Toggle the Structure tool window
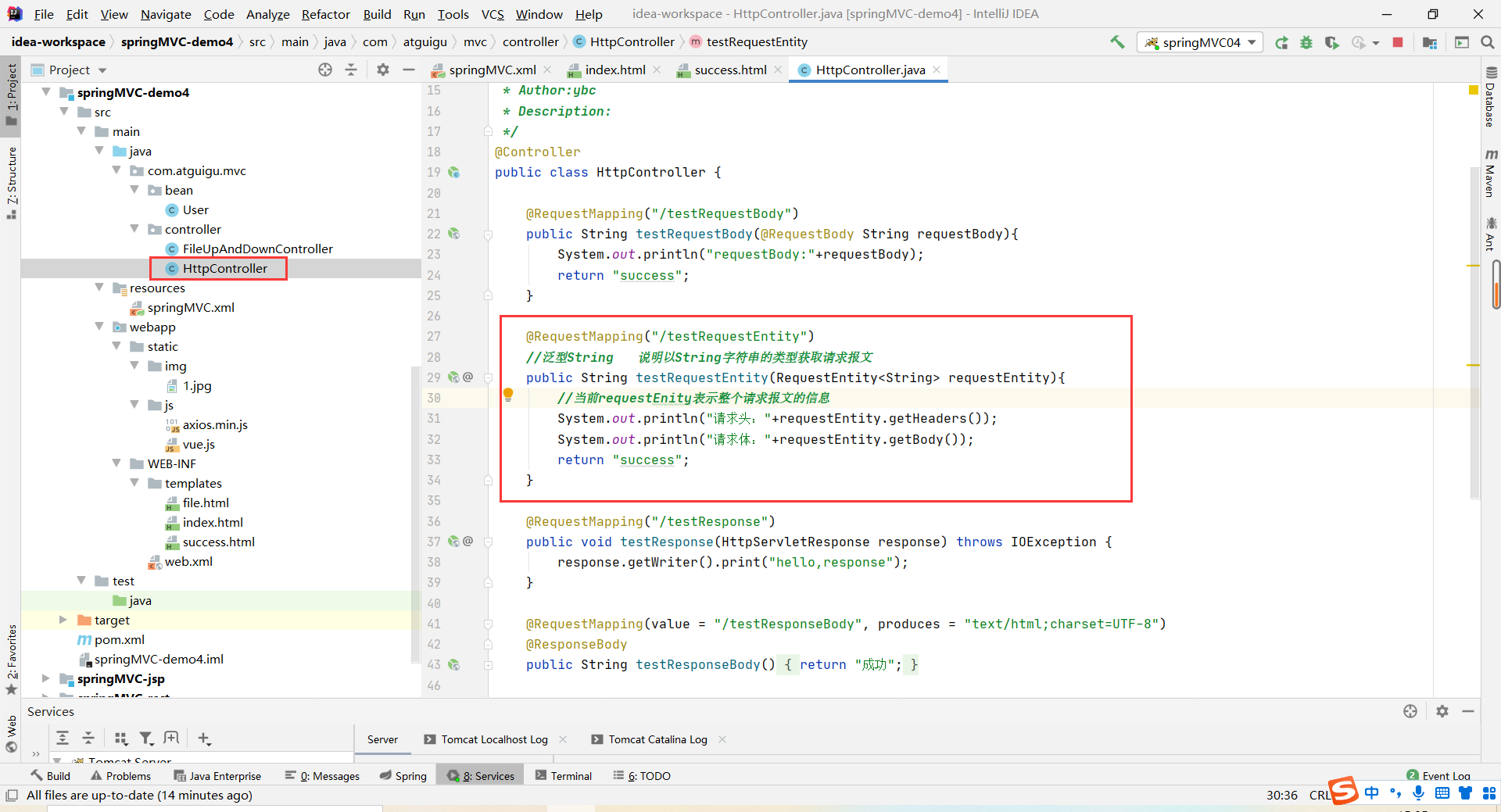1501x812 pixels. click(x=11, y=183)
